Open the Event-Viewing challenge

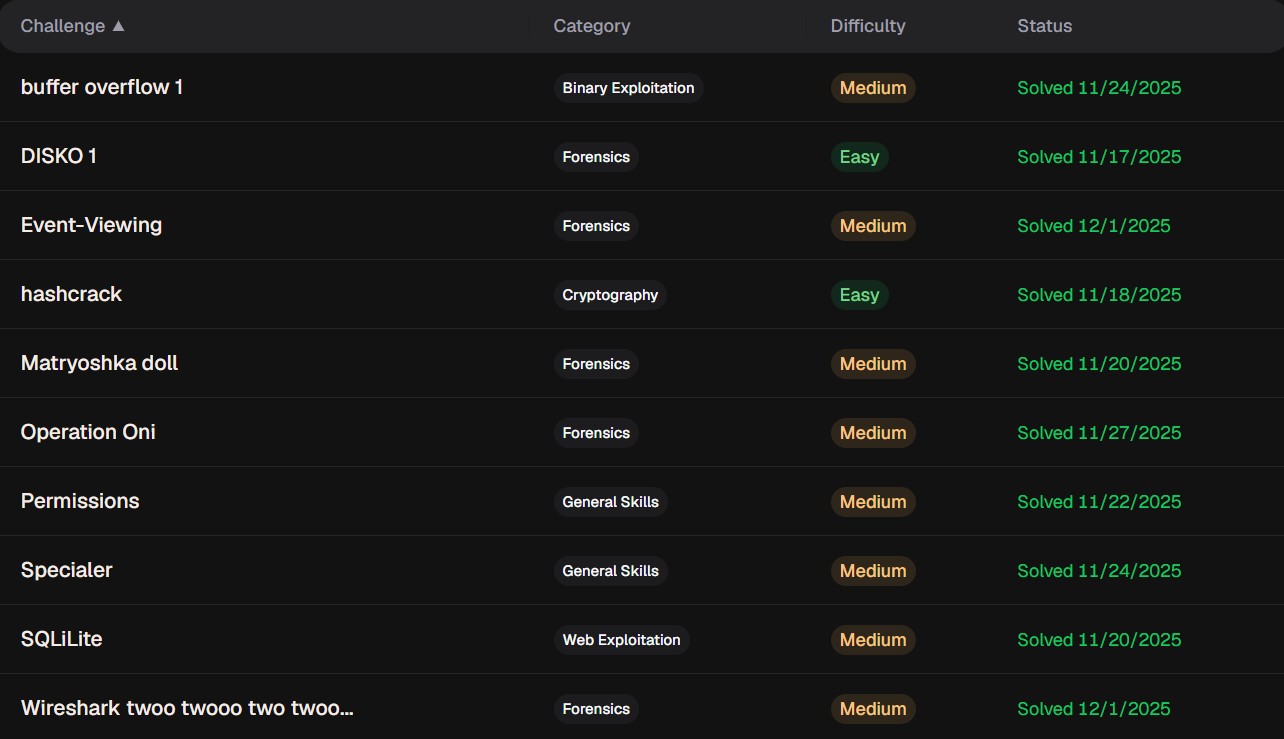tap(91, 225)
